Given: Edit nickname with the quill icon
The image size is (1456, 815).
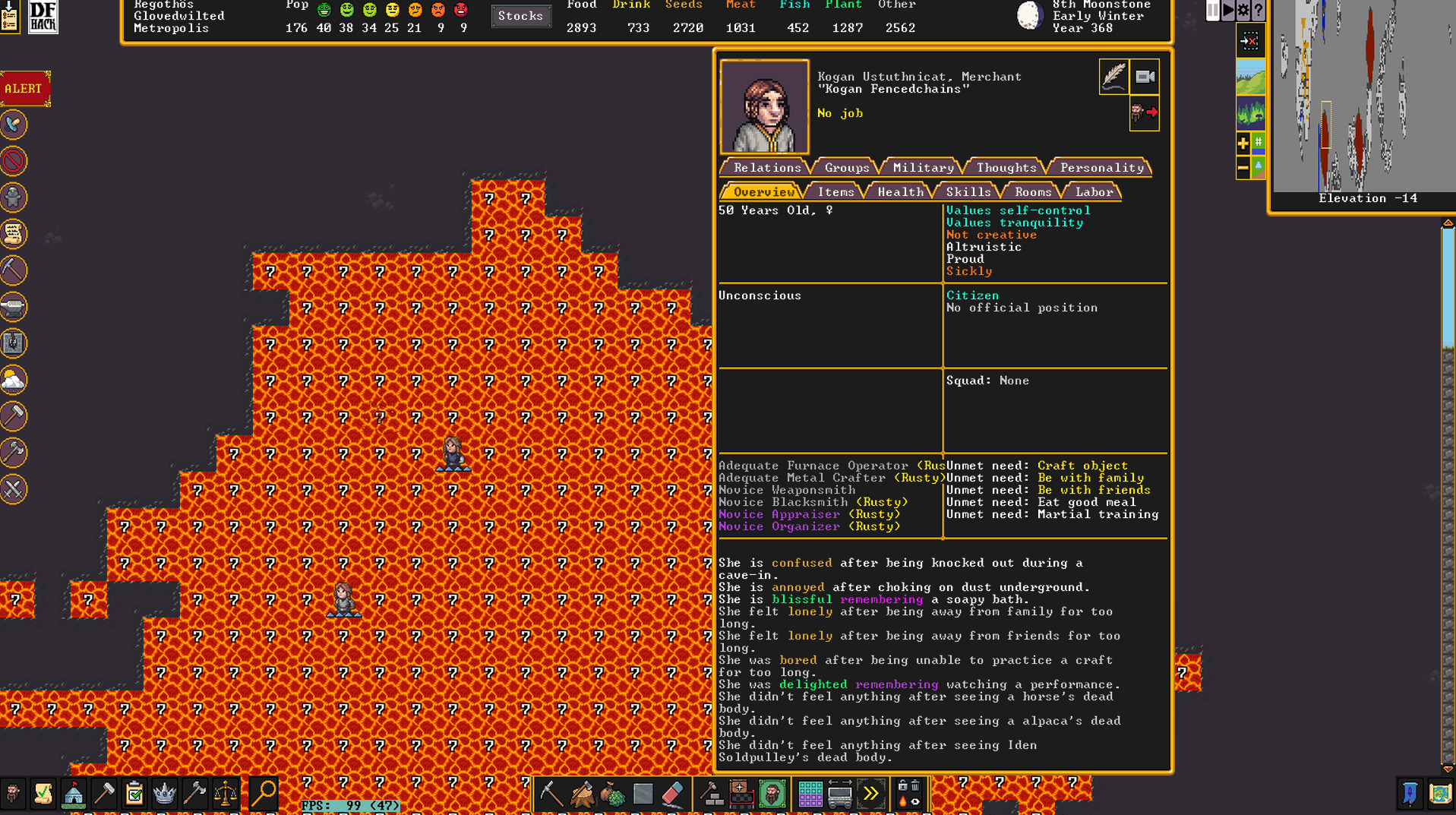Looking at the screenshot, I should coord(1113,77).
